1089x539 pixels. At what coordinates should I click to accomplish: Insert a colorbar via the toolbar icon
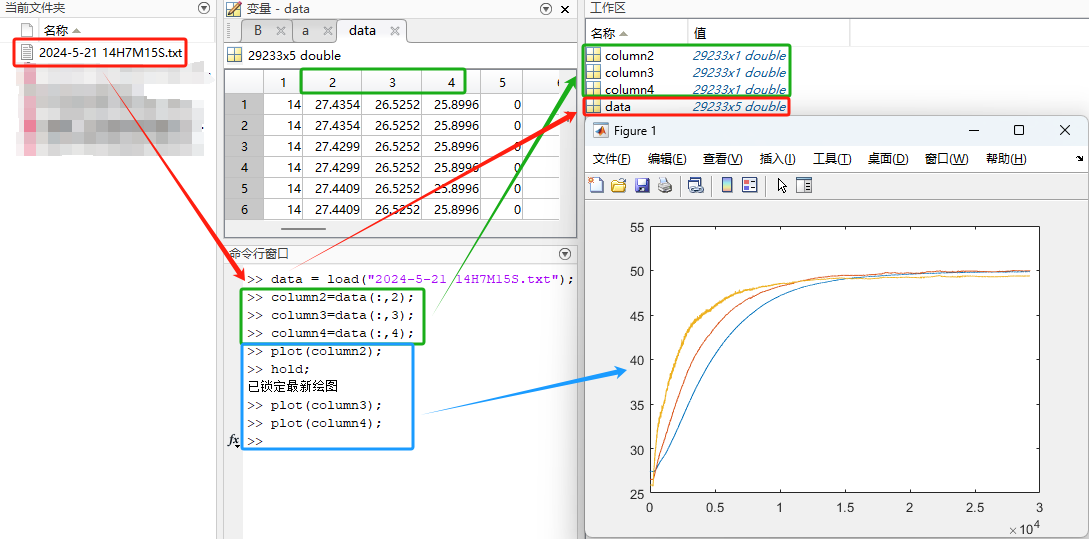click(x=727, y=185)
